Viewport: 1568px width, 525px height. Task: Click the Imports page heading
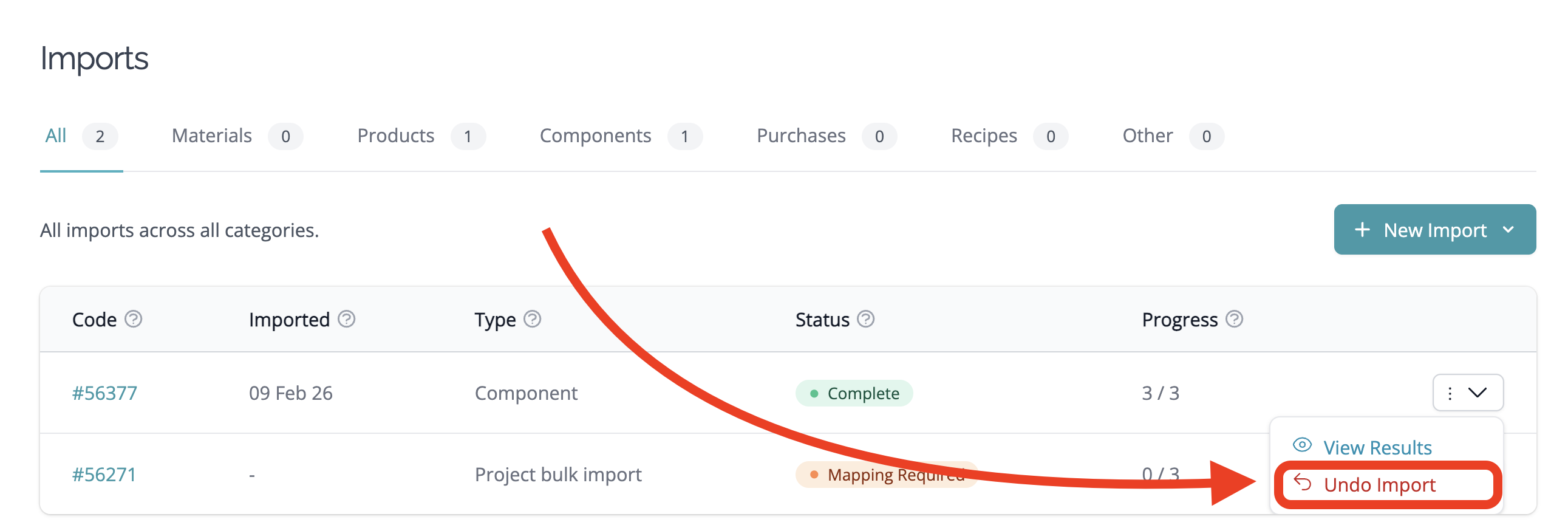(x=94, y=59)
